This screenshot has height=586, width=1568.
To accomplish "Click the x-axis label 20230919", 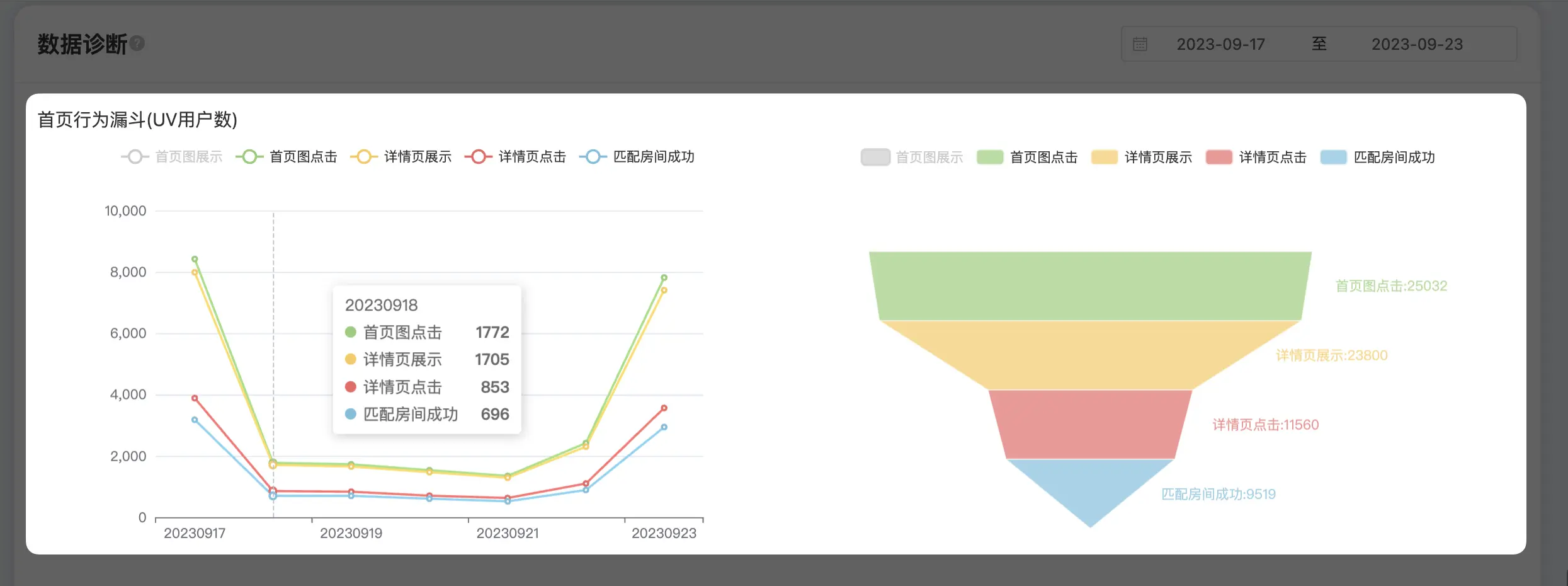I will 351,533.
